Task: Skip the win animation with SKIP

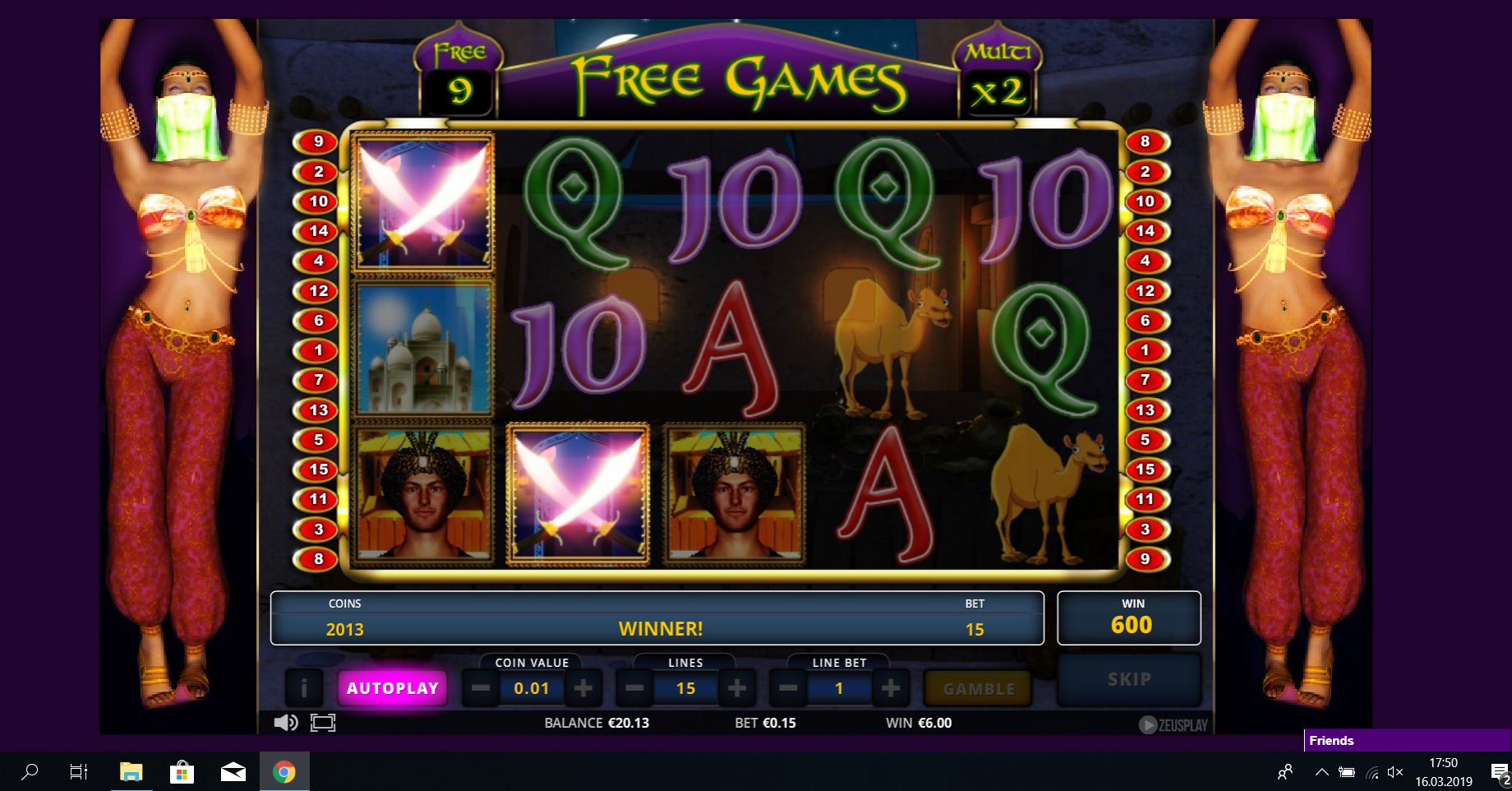Action: click(x=1129, y=679)
